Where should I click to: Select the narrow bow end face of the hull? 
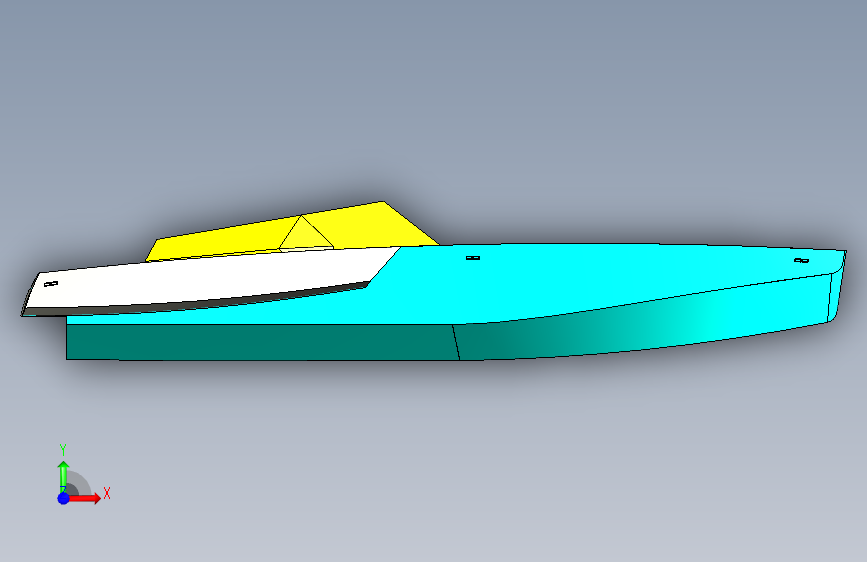tap(836, 293)
